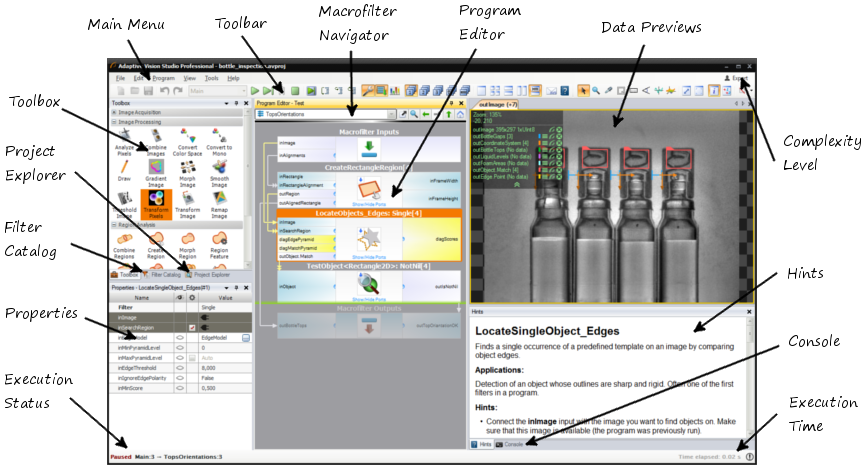
Task: Click the green Run program button
Action: [x=255, y=91]
